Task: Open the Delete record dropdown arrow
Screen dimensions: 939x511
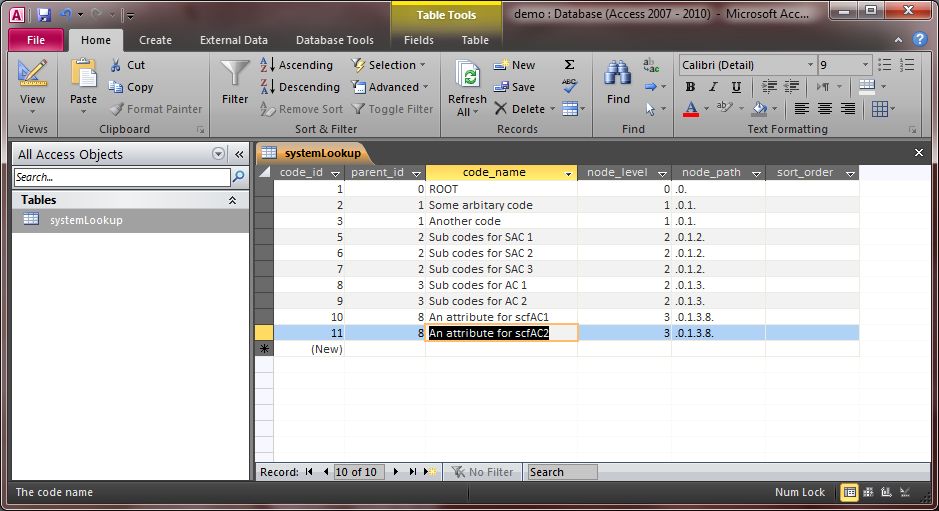Action: (552, 109)
